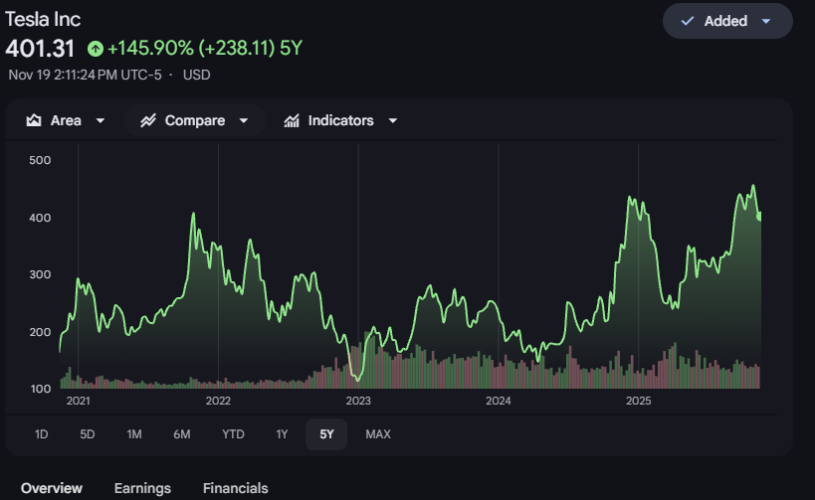
Task: Select the 1D time range
Action: click(x=41, y=434)
